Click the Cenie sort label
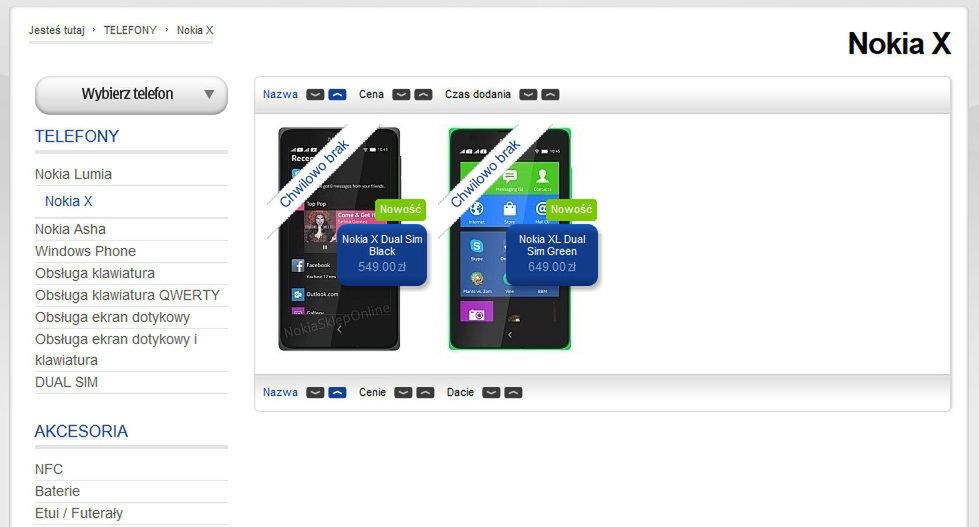This screenshot has height=527, width=979. 372,392
